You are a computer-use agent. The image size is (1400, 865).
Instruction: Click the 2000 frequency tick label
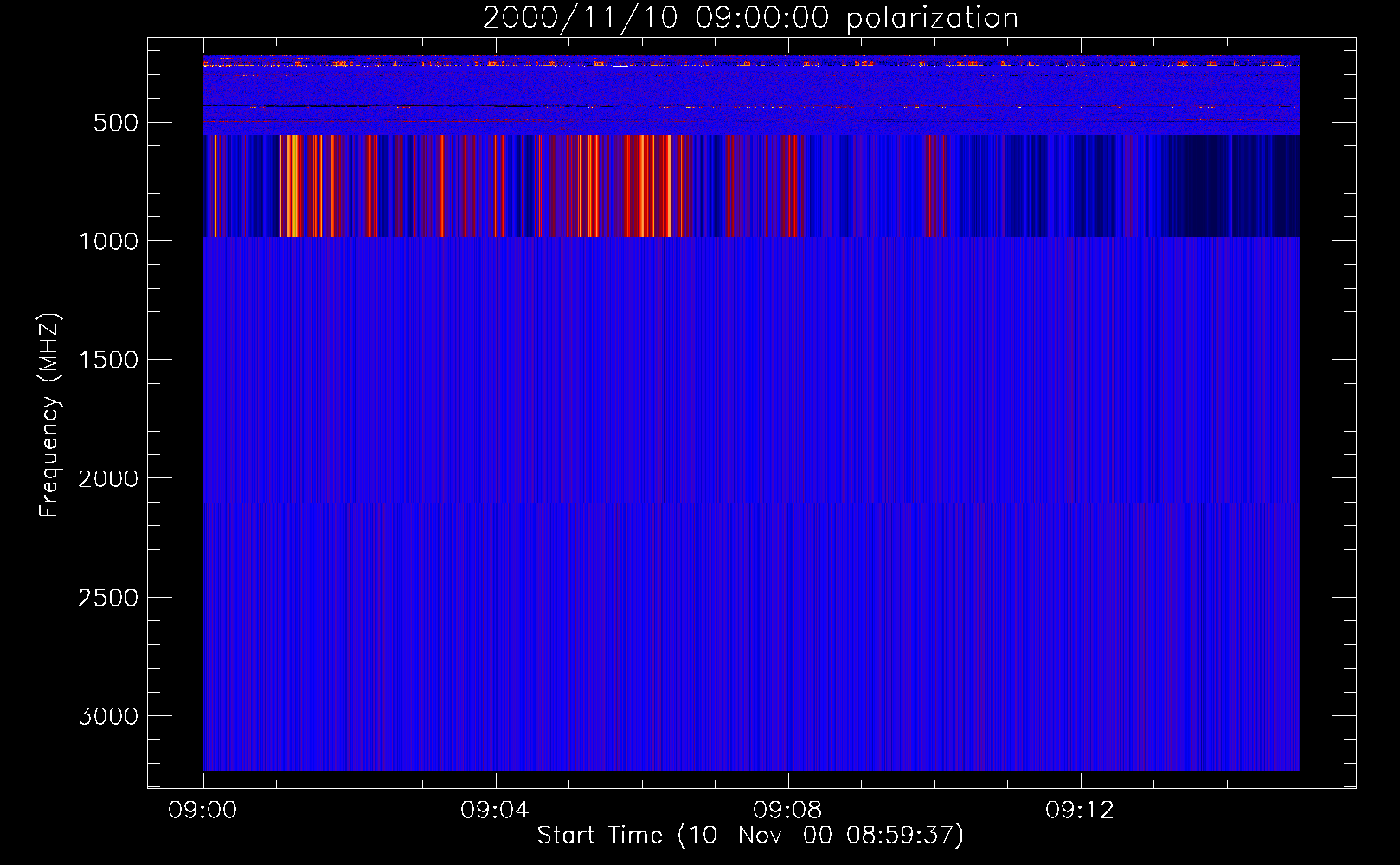pyautogui.click(x=108, y=479)
